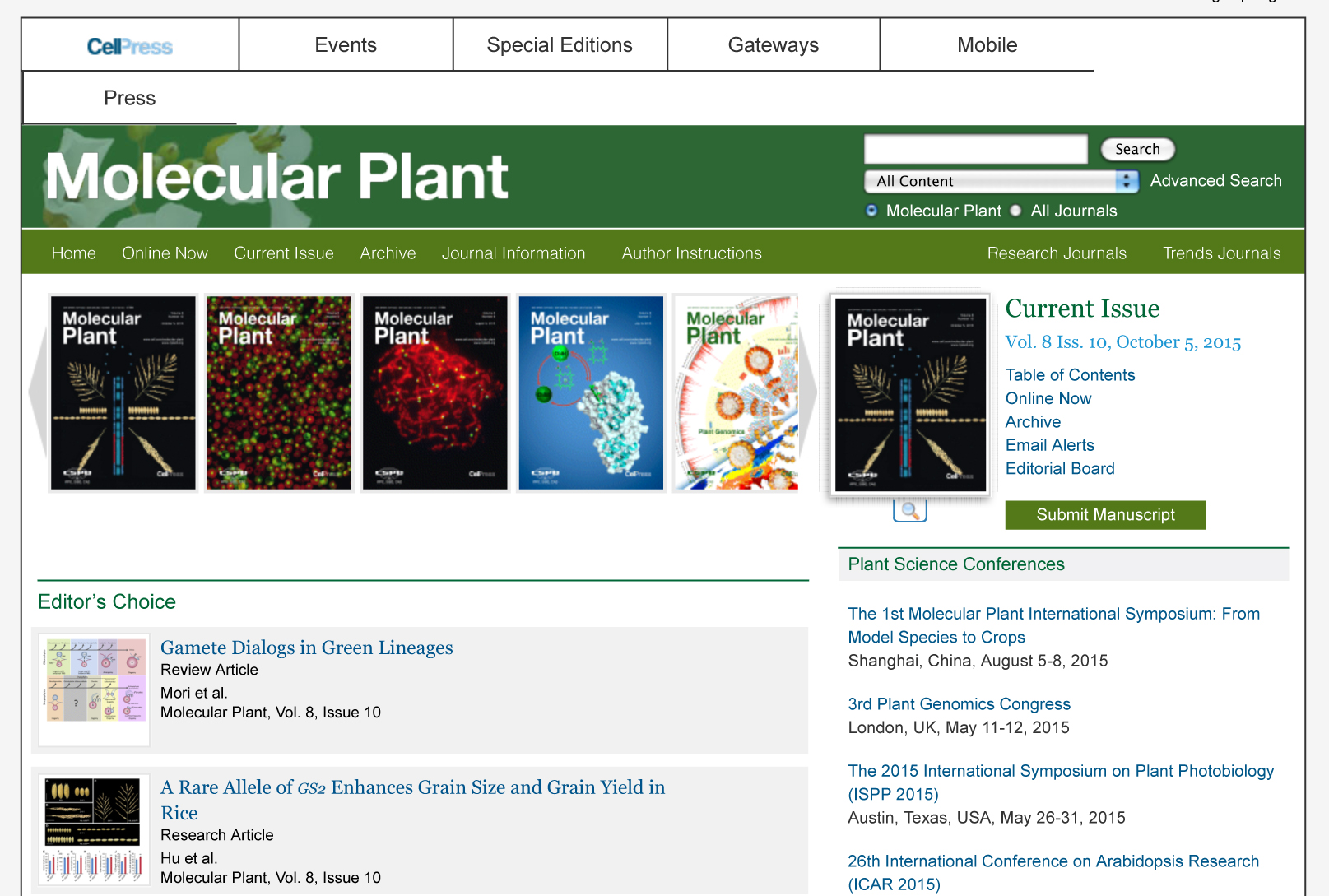Viewport: 1329px width, 896px height.
Task: Select the All Journals radio button
Action: pyautogui.click(x=1015, y=211)
